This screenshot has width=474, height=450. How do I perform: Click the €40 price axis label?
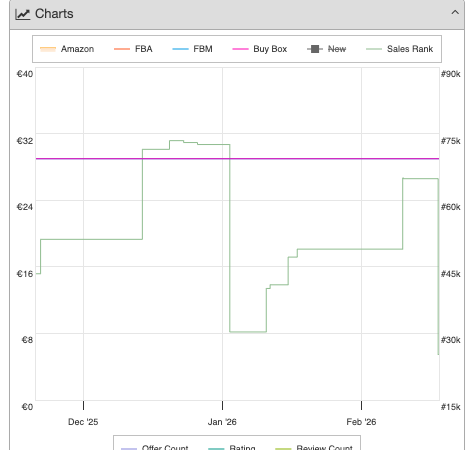tap(25, 74)
